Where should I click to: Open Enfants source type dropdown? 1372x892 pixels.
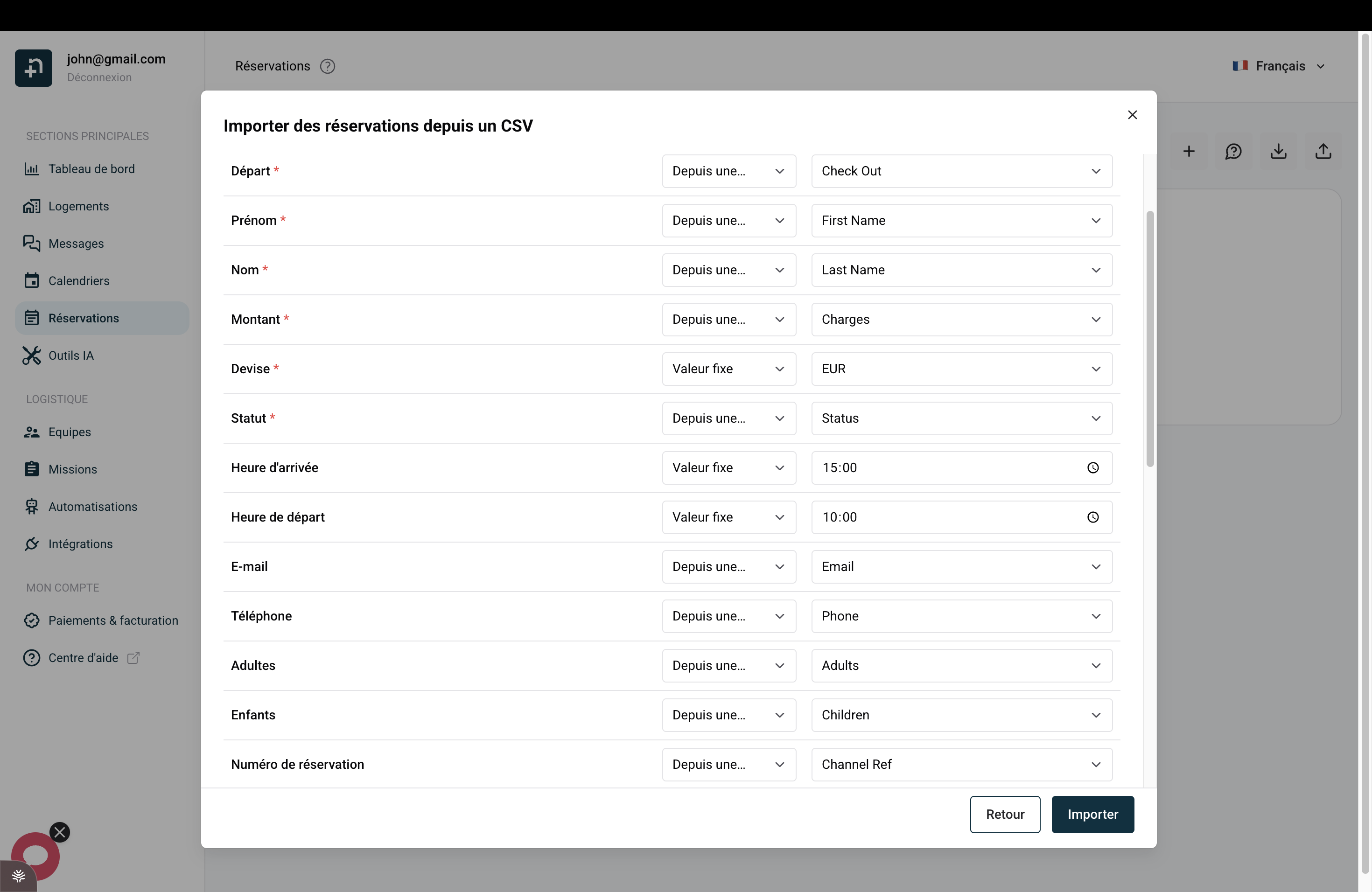[728, 715]
